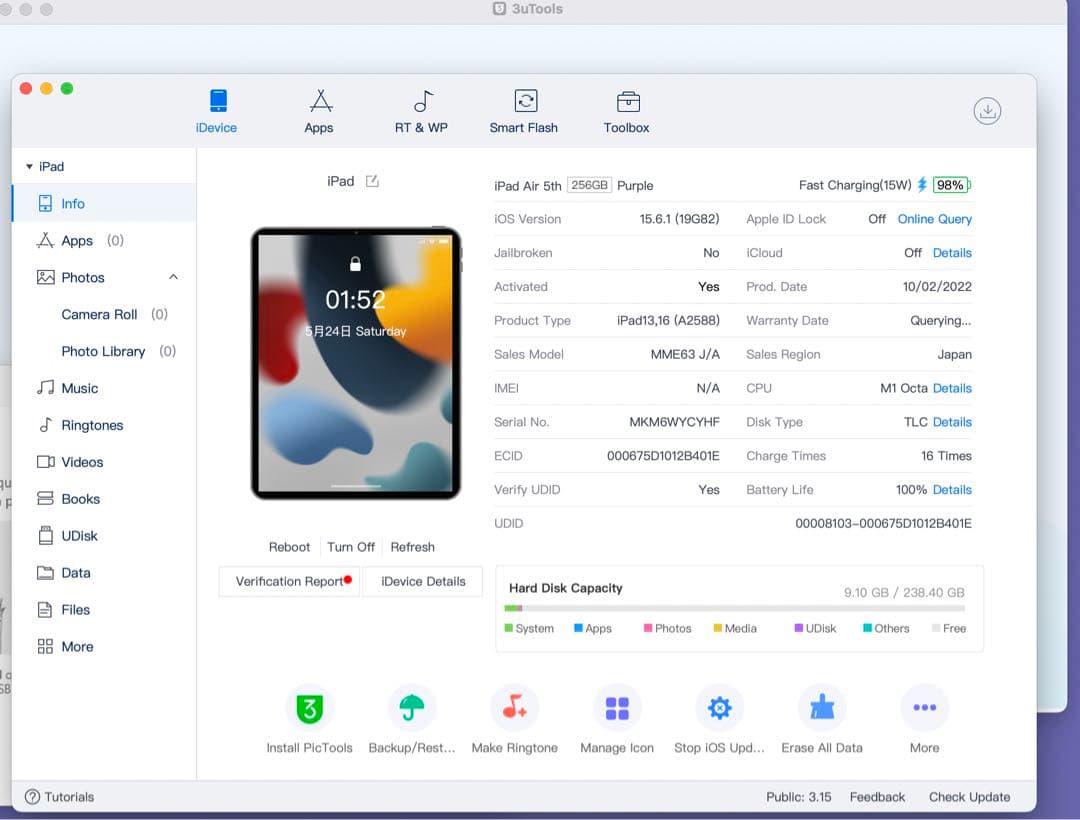
Task: Go to Smart Flash tab
Action: click(524, 112)
